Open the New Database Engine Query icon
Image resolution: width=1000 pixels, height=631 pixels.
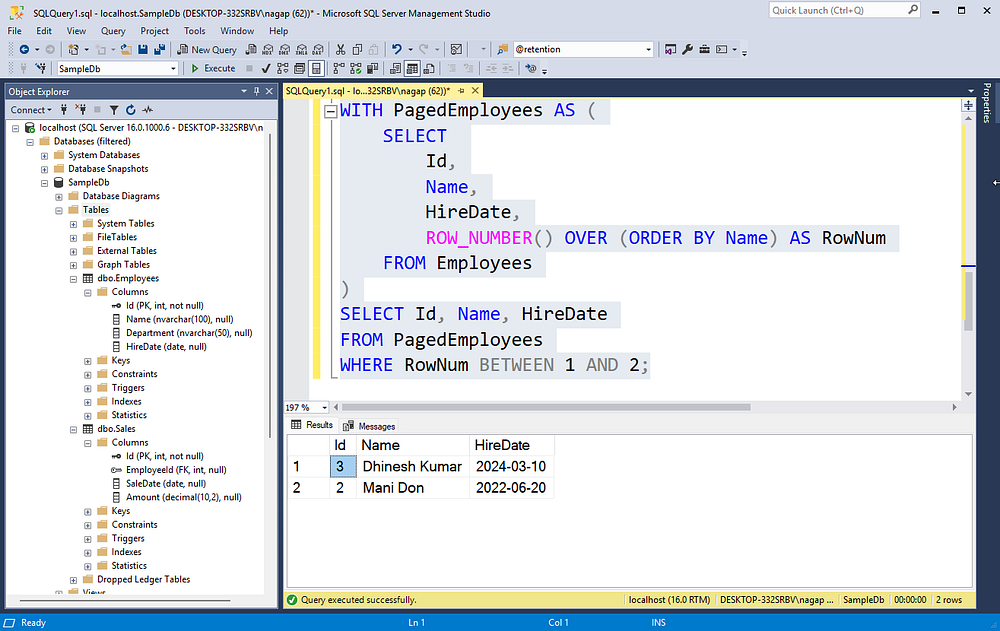coord(250,48)
